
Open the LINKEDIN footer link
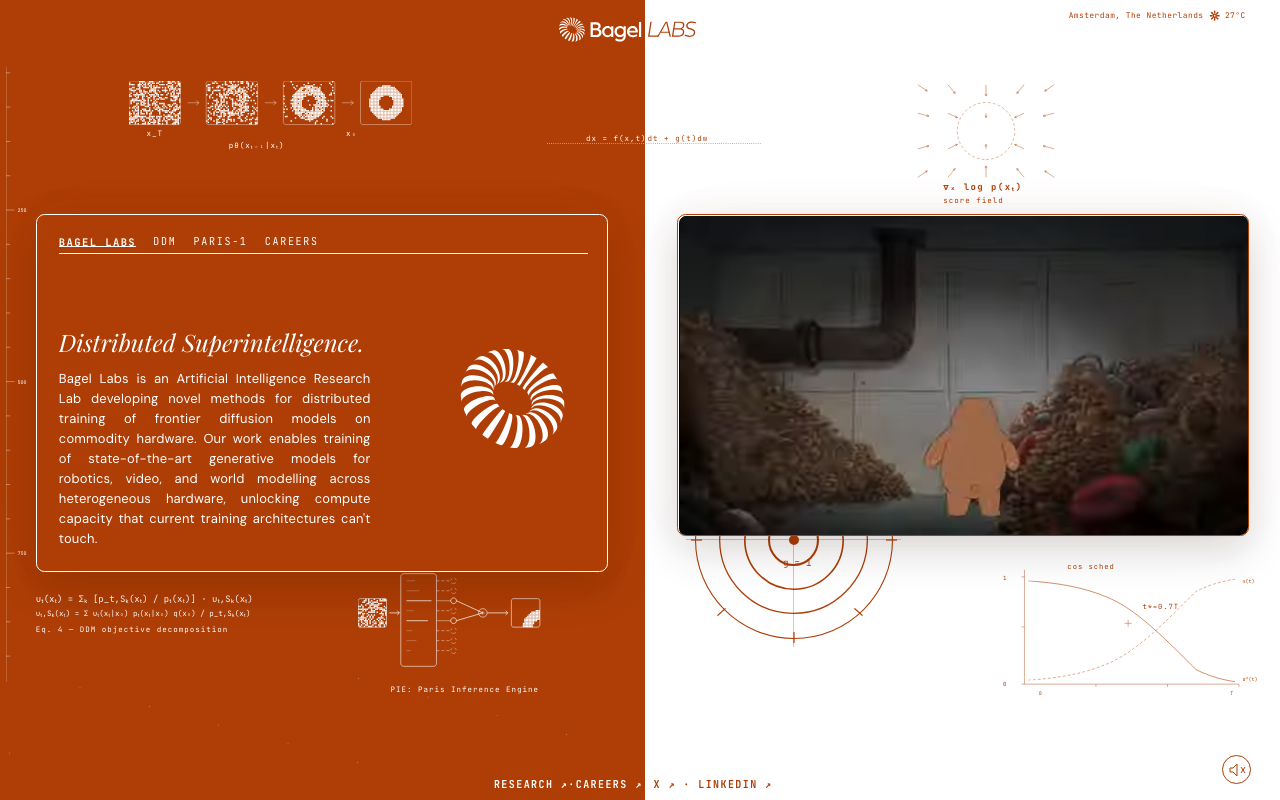[734, 785]
